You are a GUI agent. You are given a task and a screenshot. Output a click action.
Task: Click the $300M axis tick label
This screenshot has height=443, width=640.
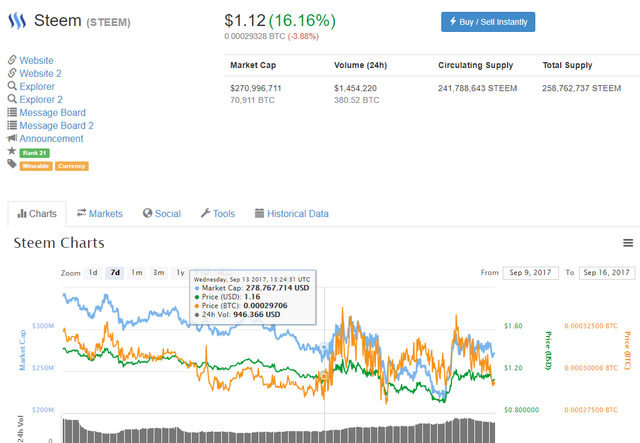pyautogui.click(x=43, y=326)
